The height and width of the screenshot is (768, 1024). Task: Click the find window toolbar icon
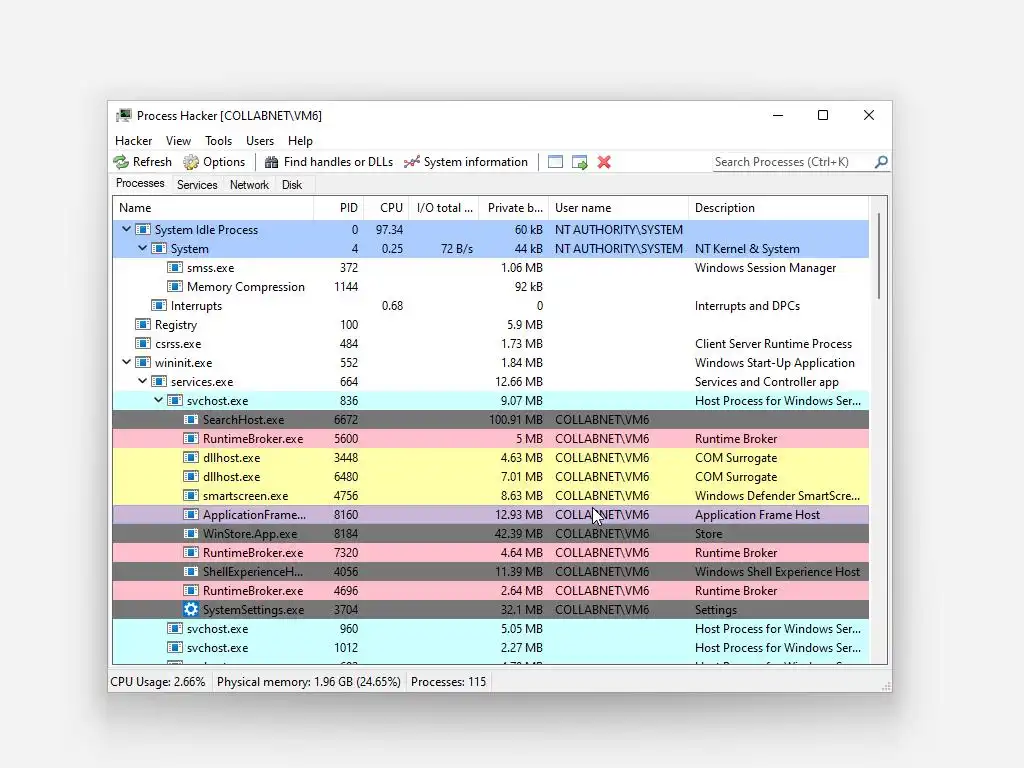555,162
